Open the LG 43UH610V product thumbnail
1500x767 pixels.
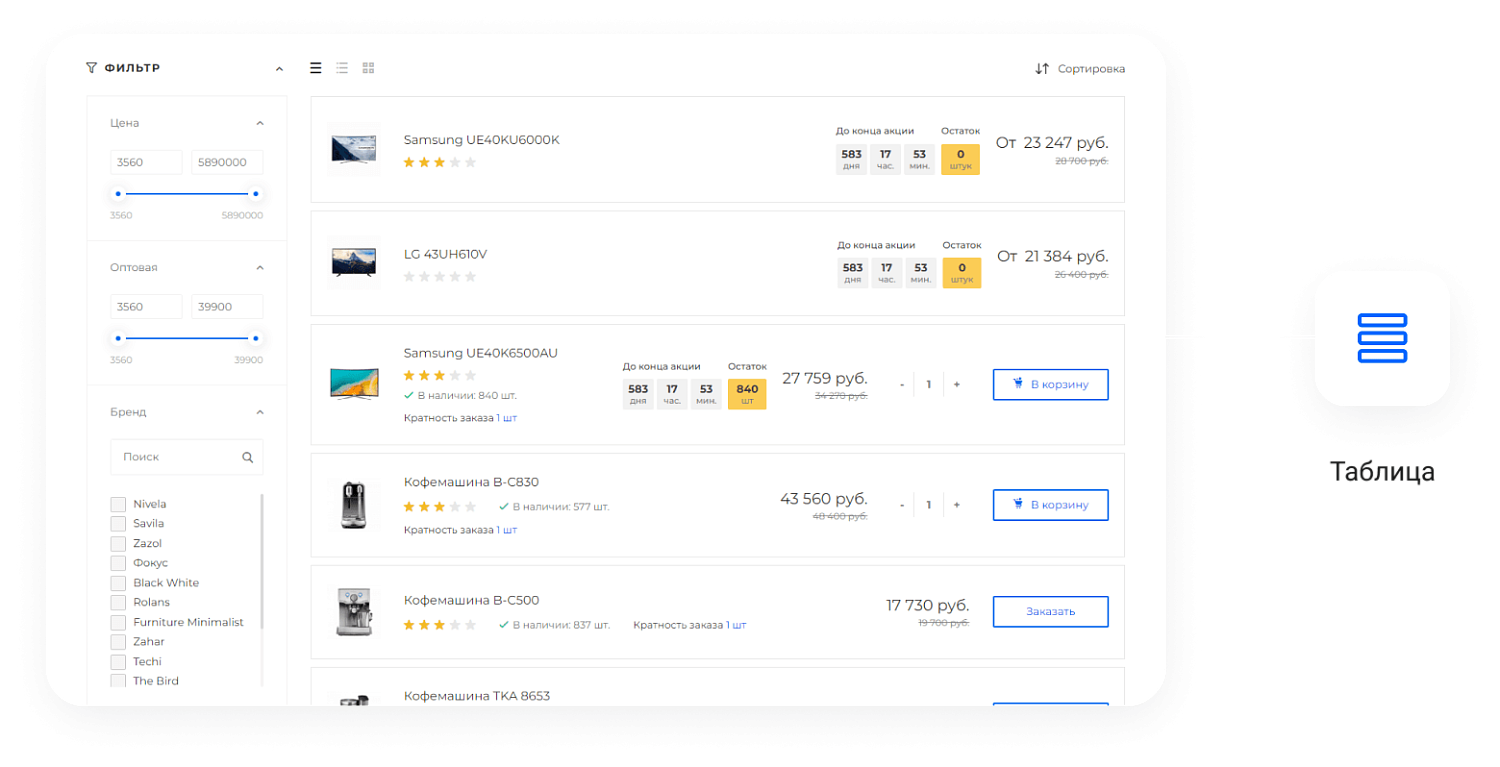coord(353,263)
